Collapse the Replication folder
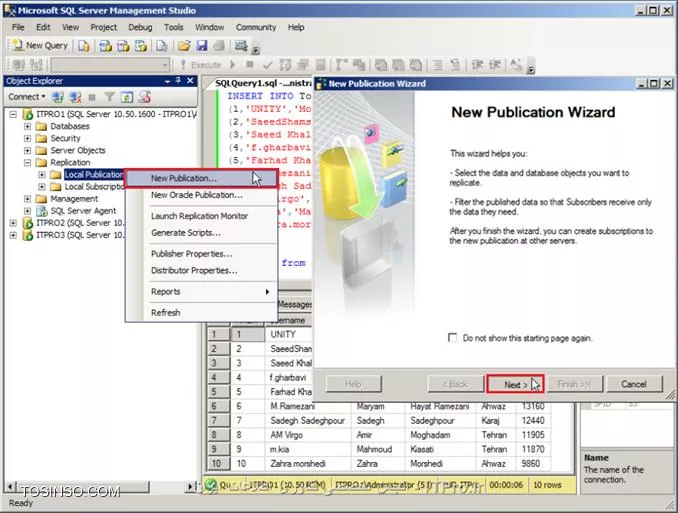Screen dimensions: 678x513 click(x=27, y=163)
